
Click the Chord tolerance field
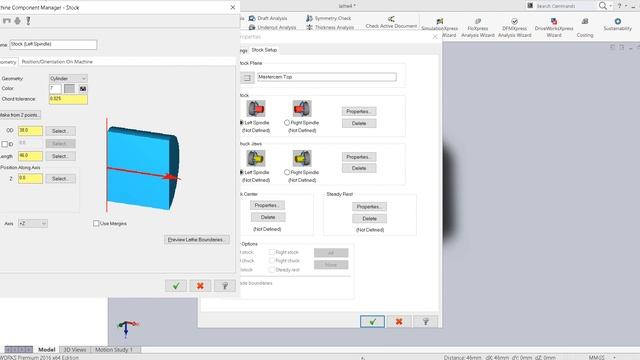pos(68,99)
